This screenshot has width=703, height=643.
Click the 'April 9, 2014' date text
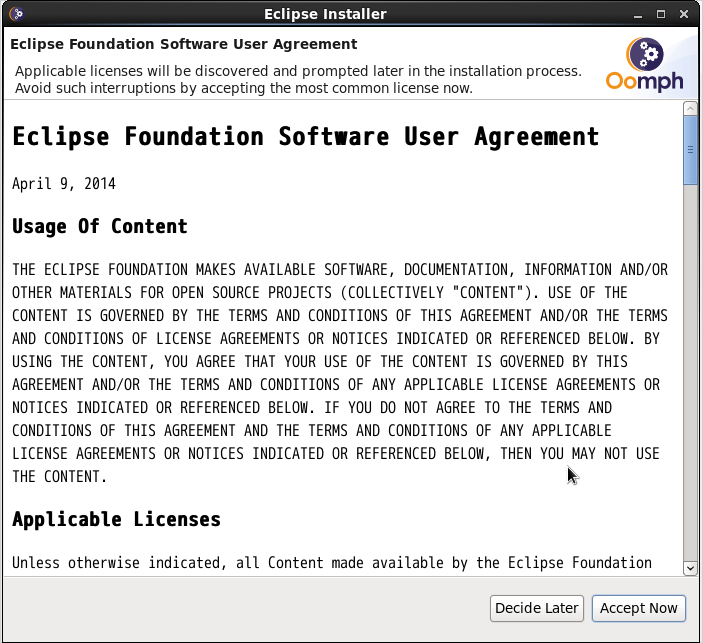pyautogui.click(x=64, y=184)
